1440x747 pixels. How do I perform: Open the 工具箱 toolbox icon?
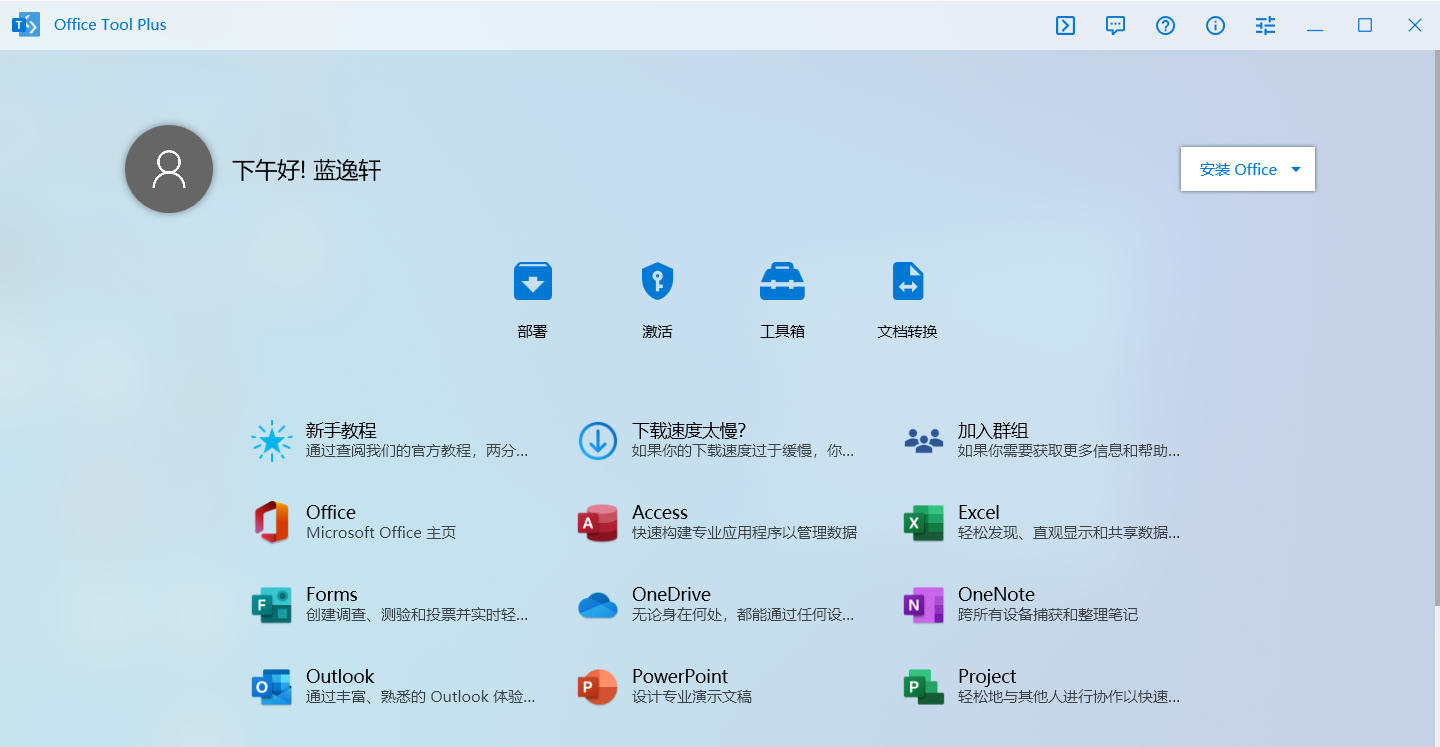pos(782,281)
